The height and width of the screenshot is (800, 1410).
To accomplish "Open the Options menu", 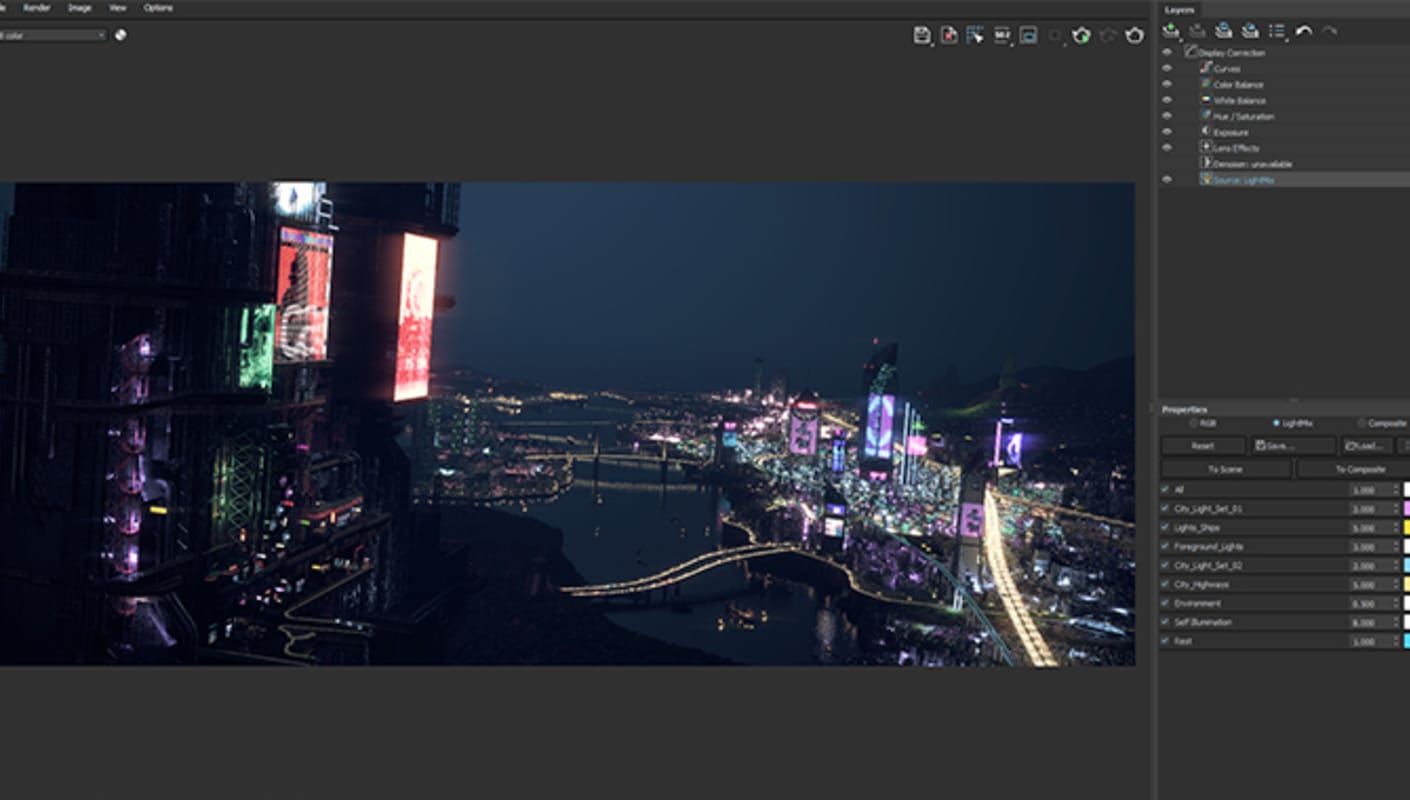I will [158, 8].
